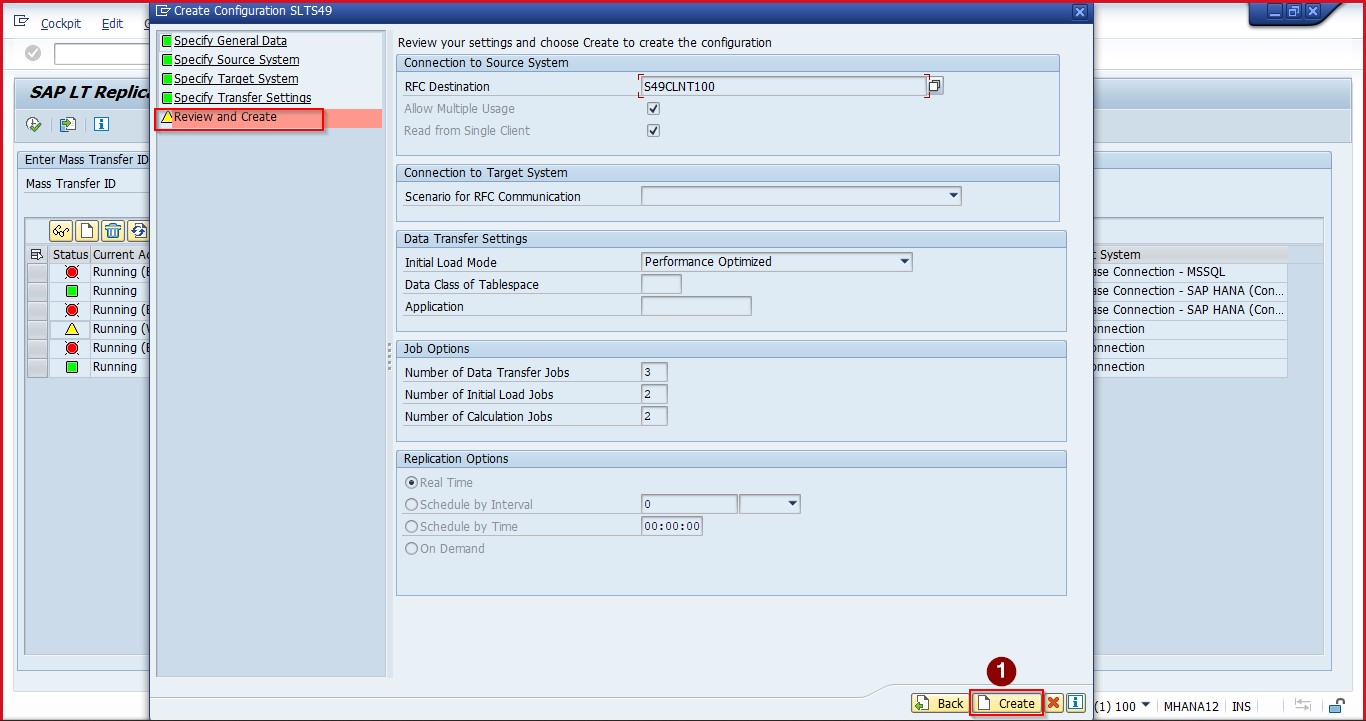The width and height of the screenshot is (1366, 721).
Task: Click the execute clock icon in the toolbar
Action: [x=34, y=125]
